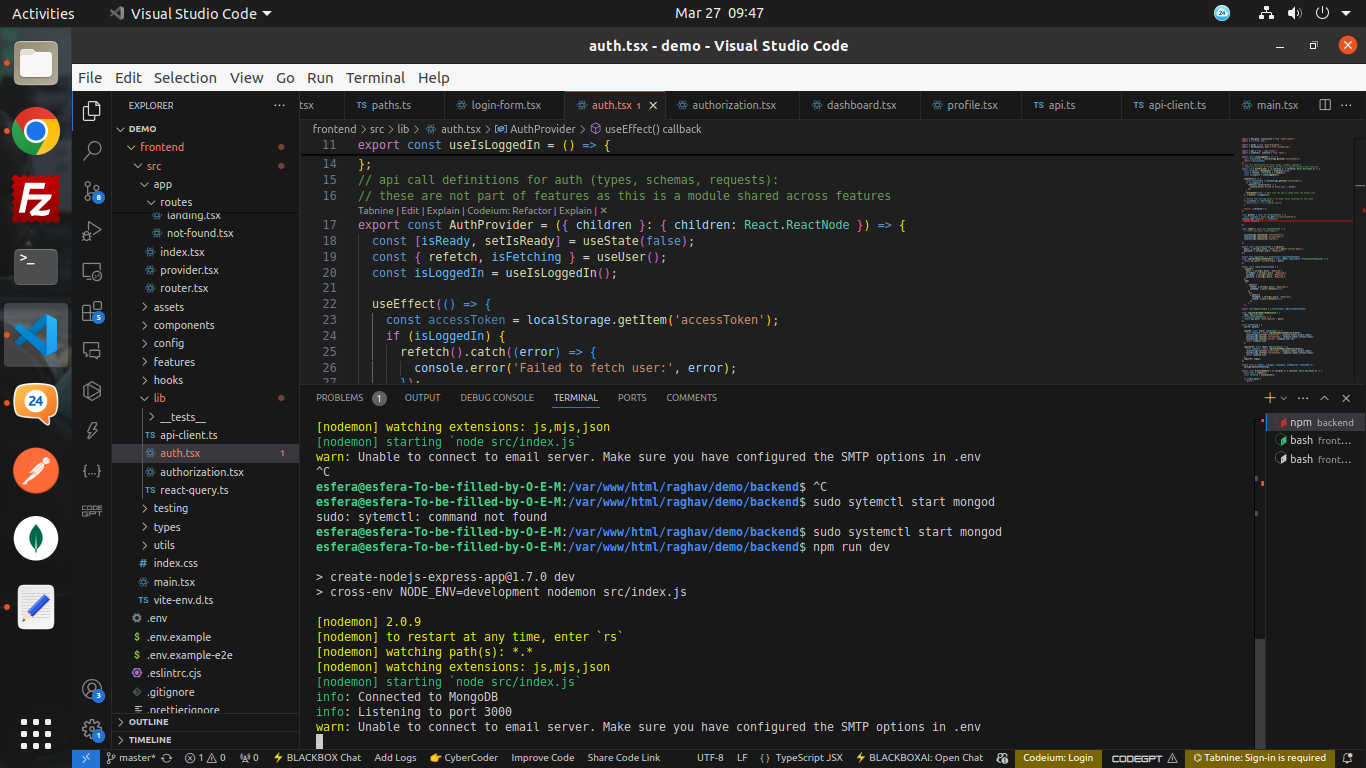Switch to the OUTPUT panel tab
The image size is (1366, 768).
pyautogui.click(x=422, y=398)
